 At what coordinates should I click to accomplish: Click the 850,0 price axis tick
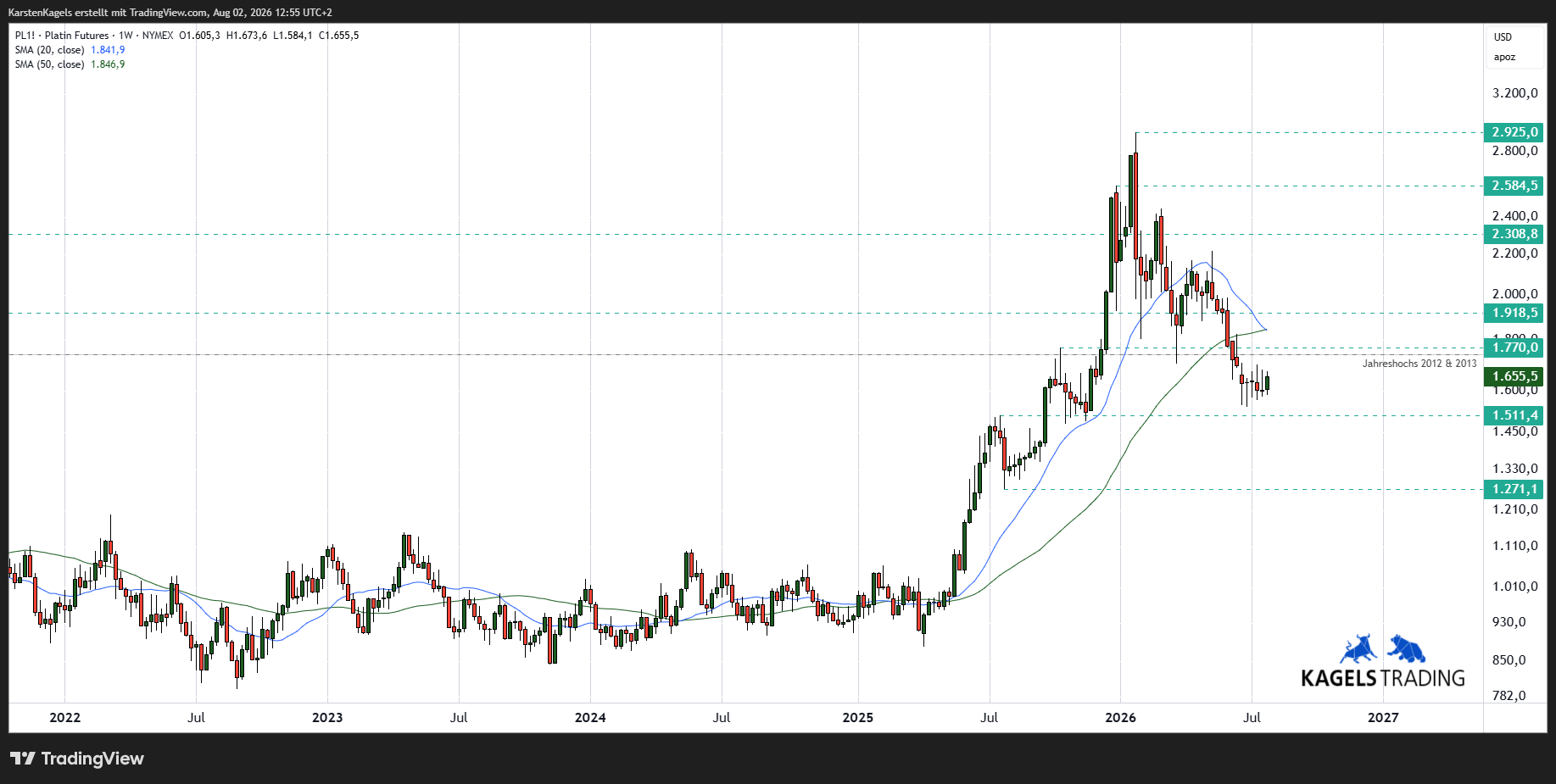point(1509,660)
